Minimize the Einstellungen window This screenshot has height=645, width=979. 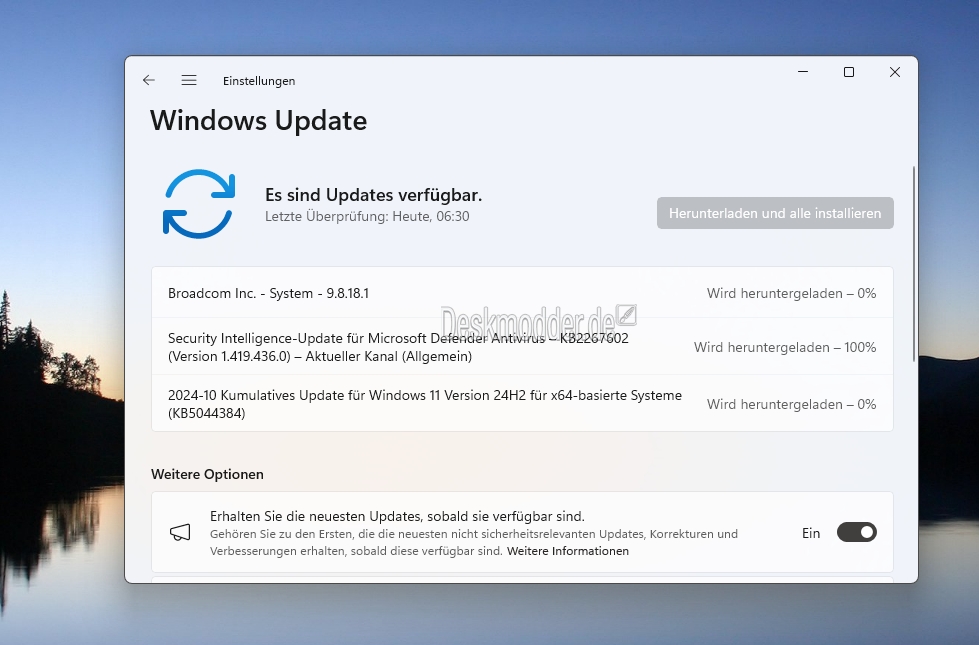tap(803, 72)
